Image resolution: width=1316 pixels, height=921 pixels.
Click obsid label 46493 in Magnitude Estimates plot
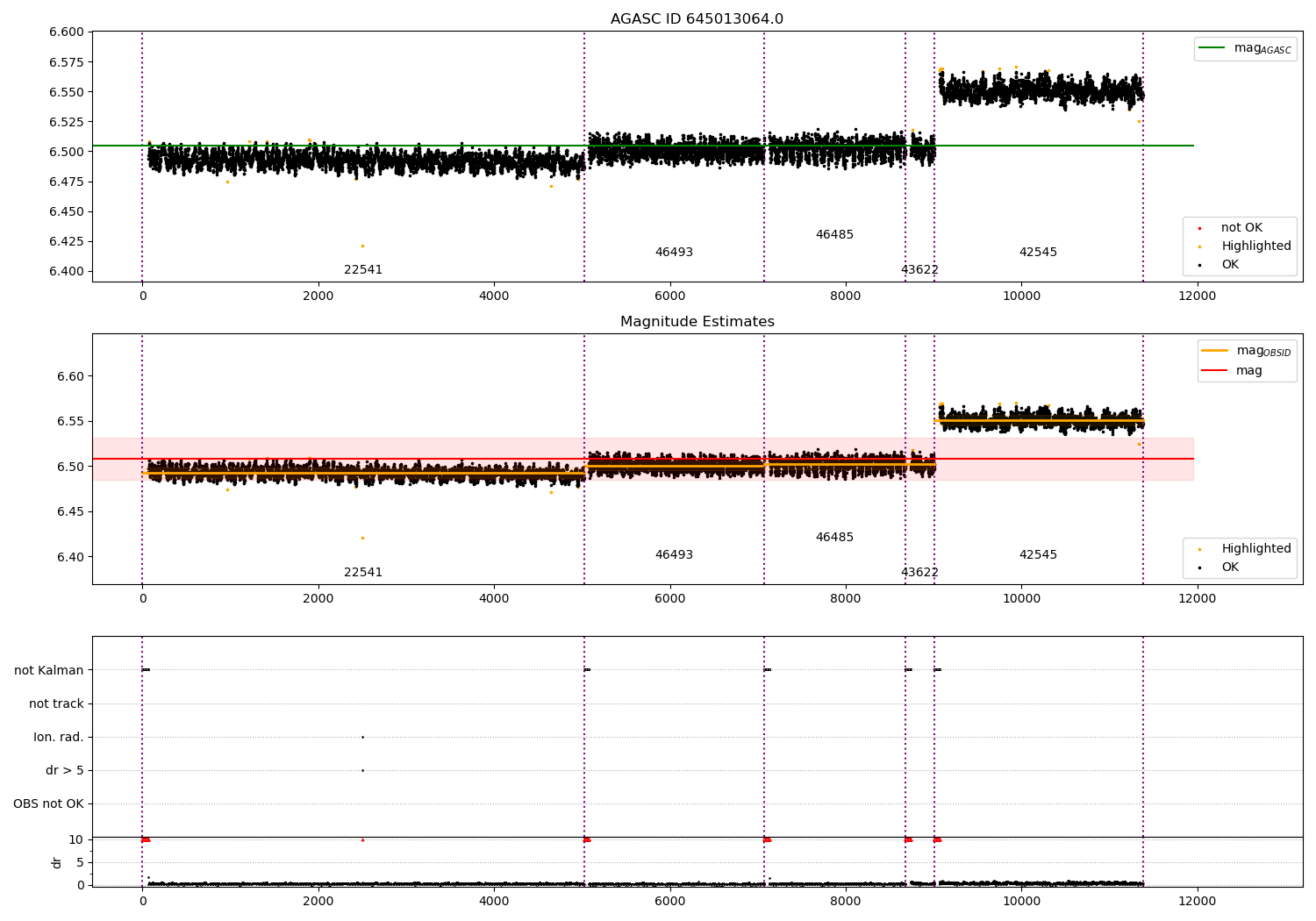[674, 555]
